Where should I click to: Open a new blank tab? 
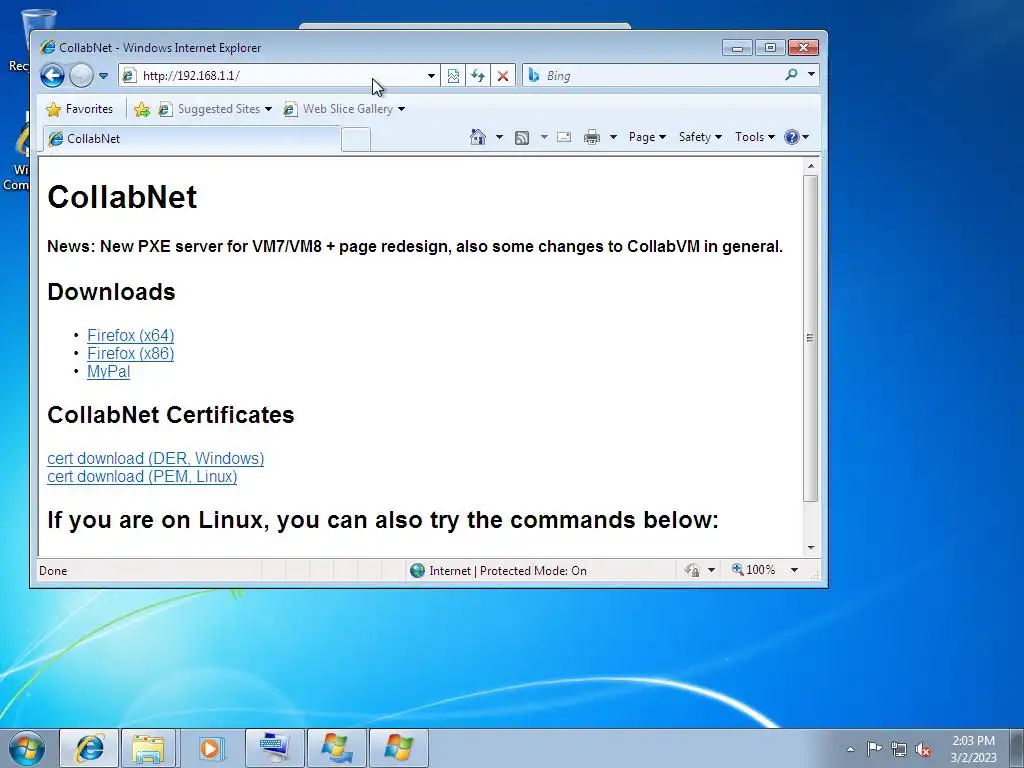pyautogui.click(x=356, y=140)
